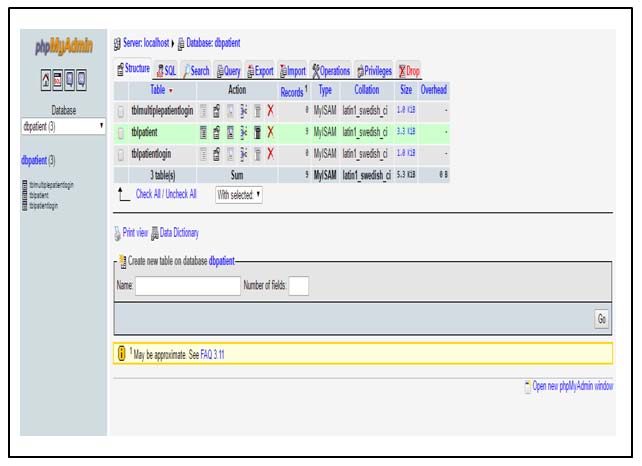Expand the 'With selected:' dropdown

pos(239,195)
